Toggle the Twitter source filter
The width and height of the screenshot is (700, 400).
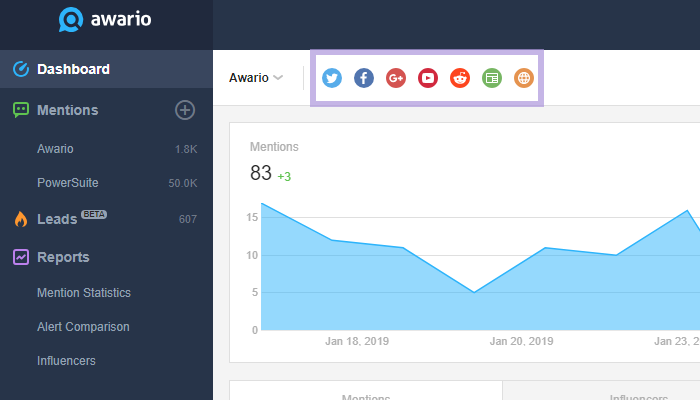pos(332,78)
